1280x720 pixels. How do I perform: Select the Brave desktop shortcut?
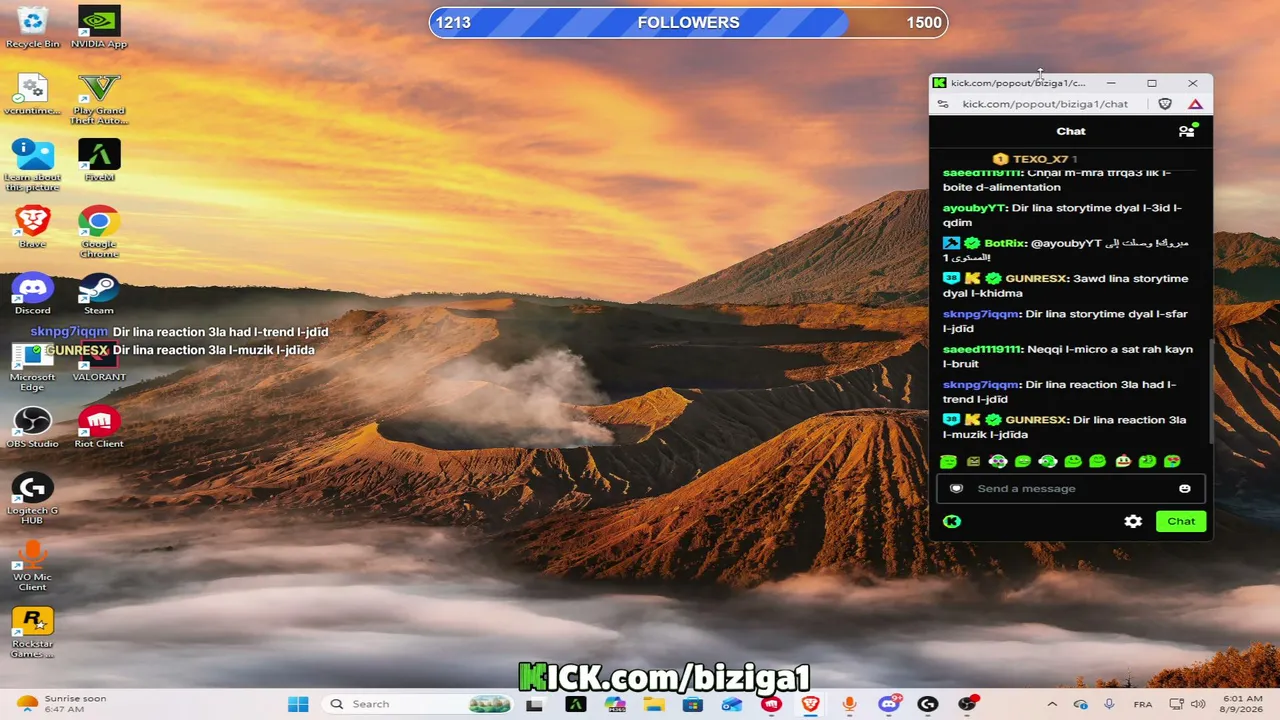(x=32, y=227)
